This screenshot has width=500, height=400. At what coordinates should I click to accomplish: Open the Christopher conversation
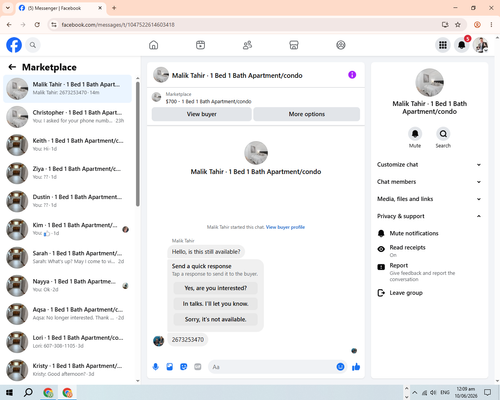[67, 117]
